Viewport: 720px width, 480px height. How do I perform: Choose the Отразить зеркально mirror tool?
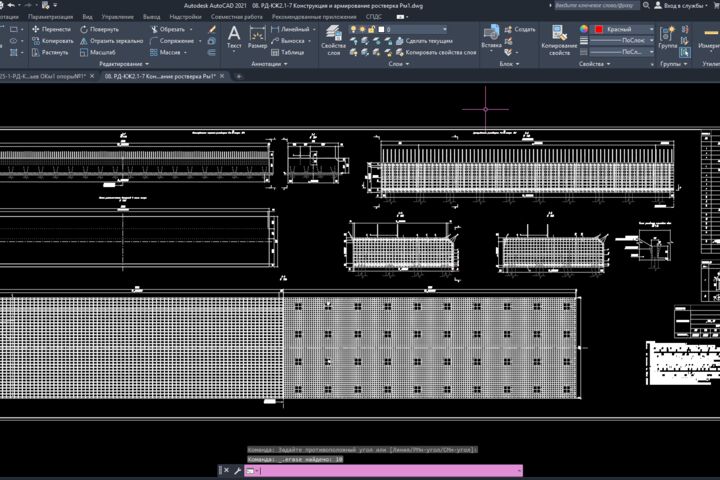(x=112, y=41)
